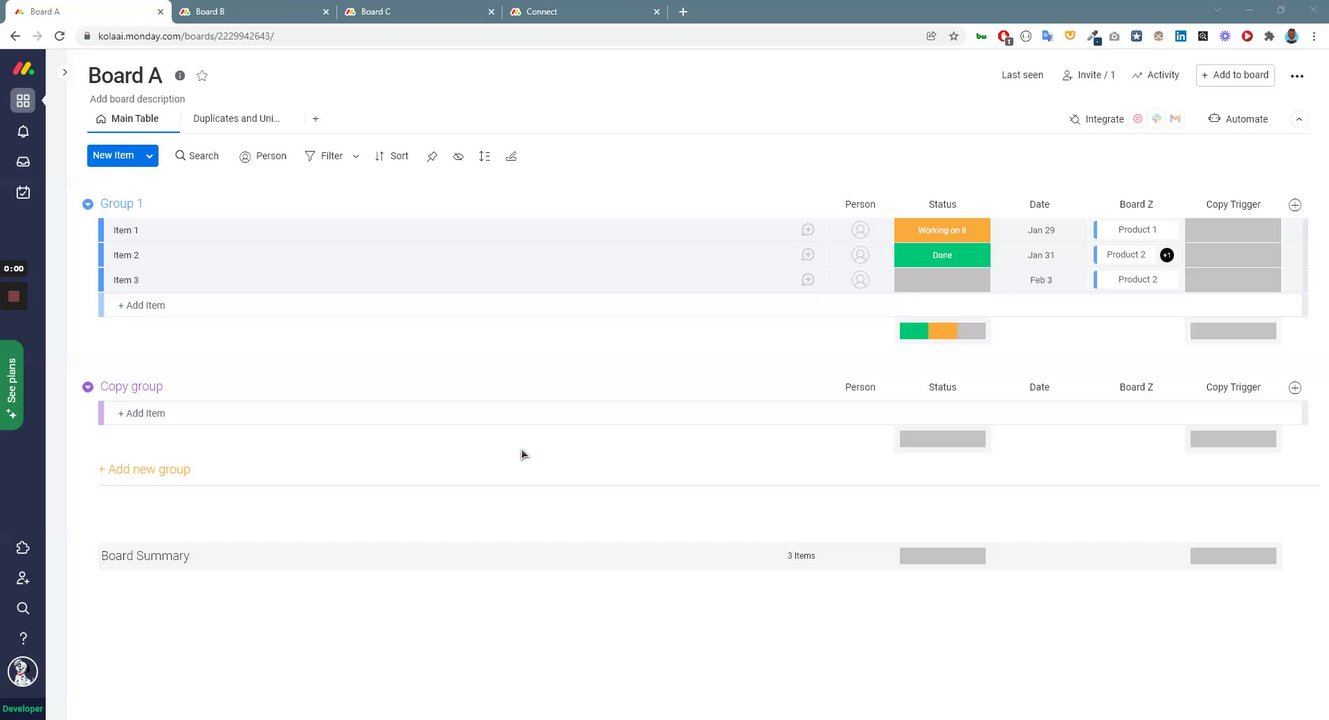Open the Filter dropdown arrow

point(356,156)
